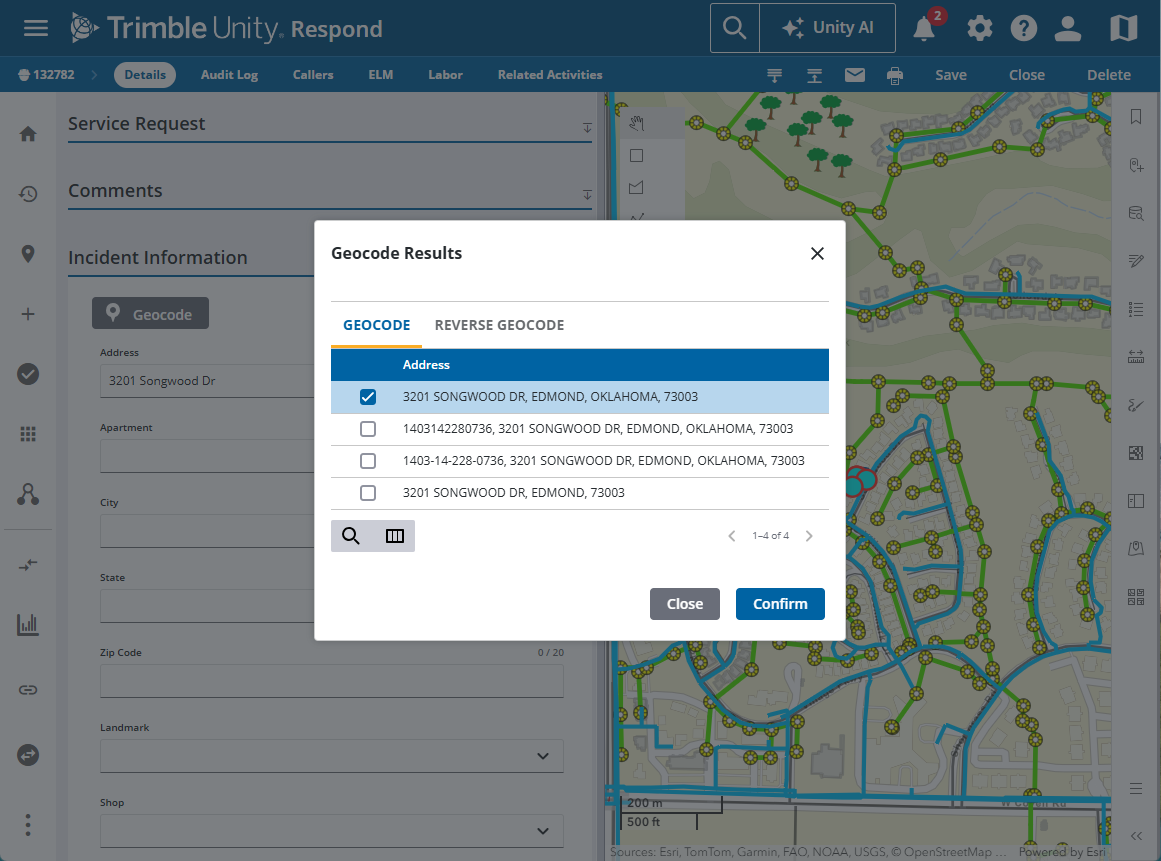Open the Shop dropdown list

click(x=542, y=831)
